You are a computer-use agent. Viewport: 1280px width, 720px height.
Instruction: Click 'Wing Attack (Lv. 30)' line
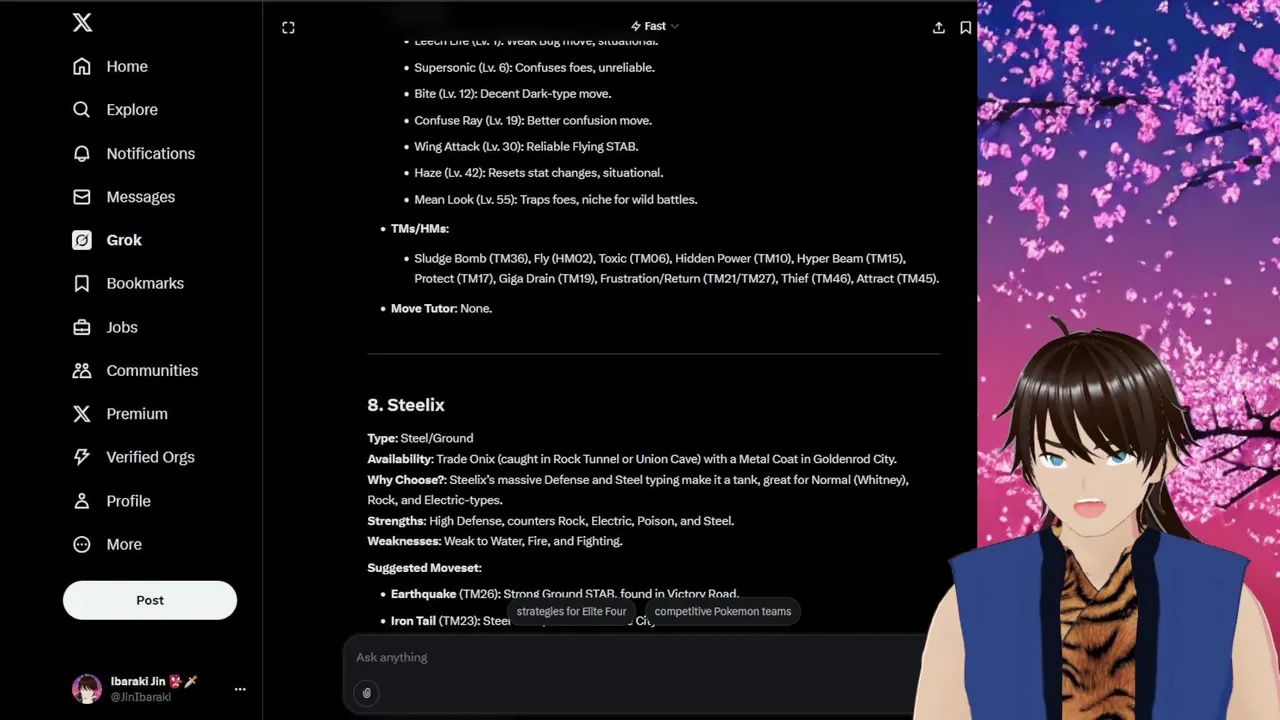526,146
